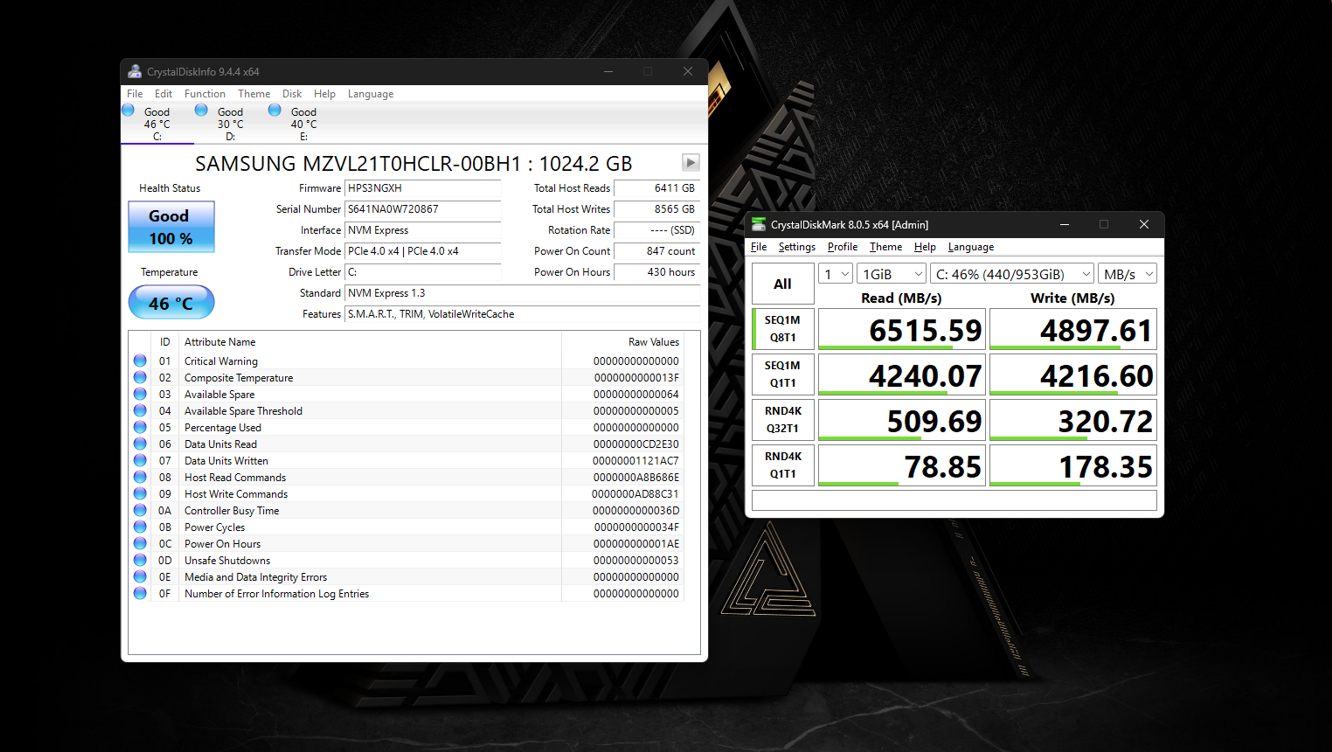This screenshot has height=752, width=1332.
Task: Click the ID column header
Action: 165,342
